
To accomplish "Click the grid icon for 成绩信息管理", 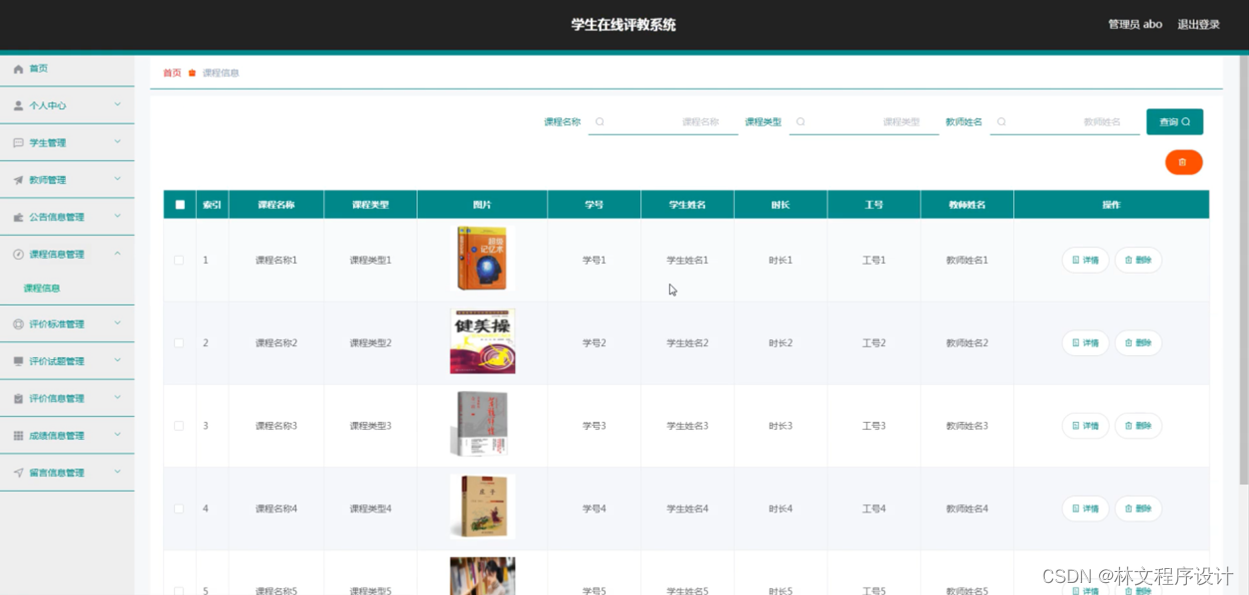I will pyautogui.click(x=18, y=436).
